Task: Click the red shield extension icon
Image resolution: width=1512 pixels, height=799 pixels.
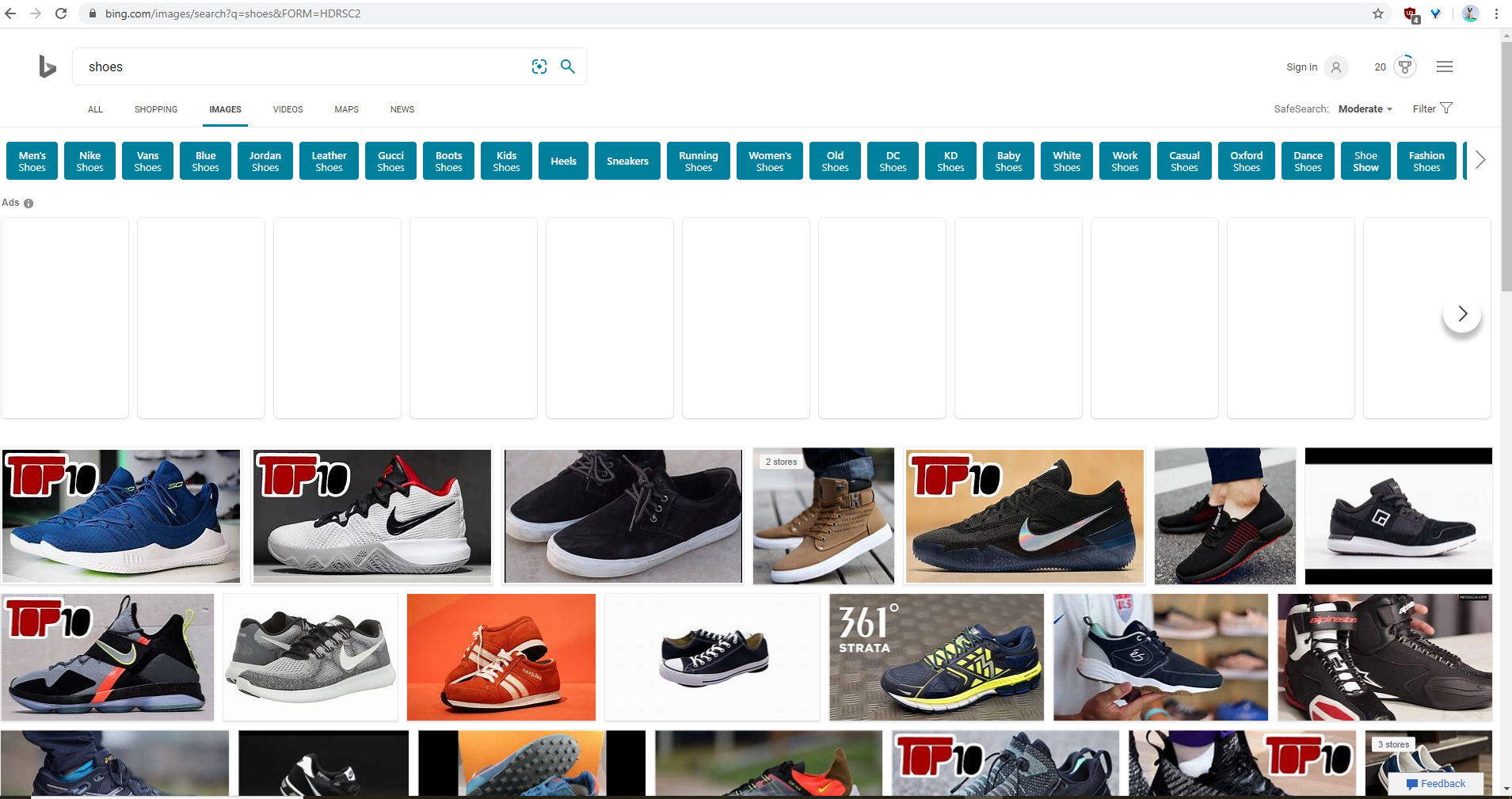Action: [1411, 14]
